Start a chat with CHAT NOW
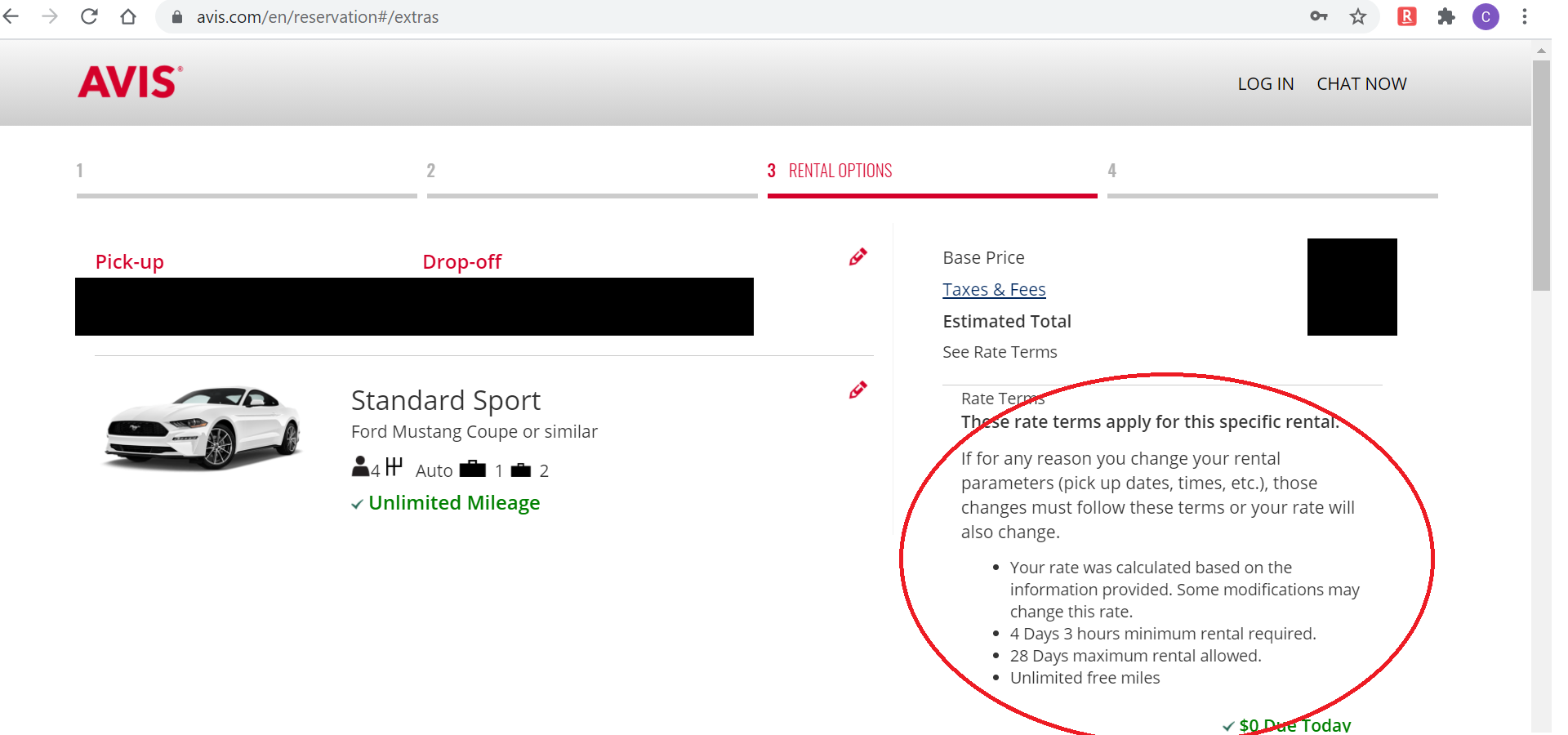This screenshot has height=735, width=1568. pos(1361,84)
